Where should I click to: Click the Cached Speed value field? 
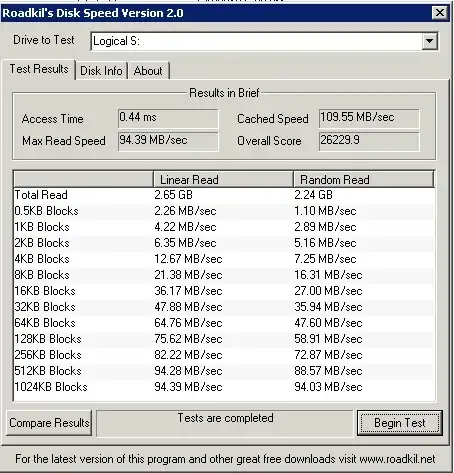369,118
